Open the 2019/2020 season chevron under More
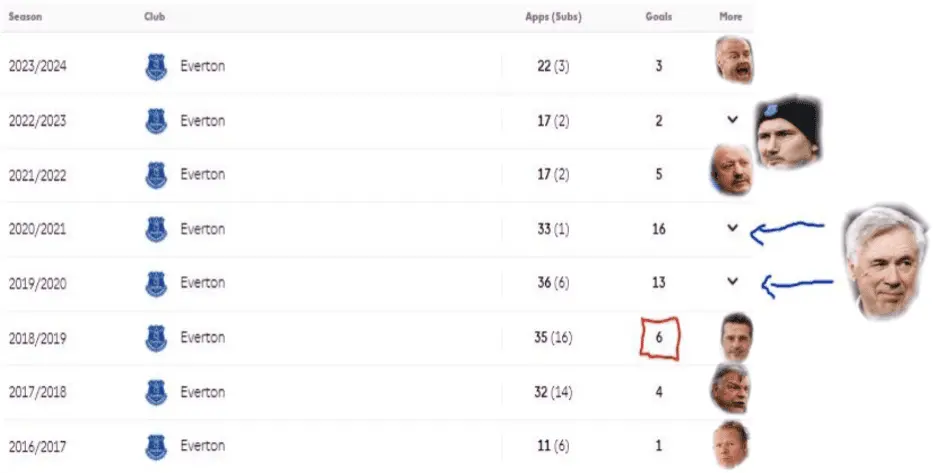The image size is (933, 473). (x=732, y=282)
